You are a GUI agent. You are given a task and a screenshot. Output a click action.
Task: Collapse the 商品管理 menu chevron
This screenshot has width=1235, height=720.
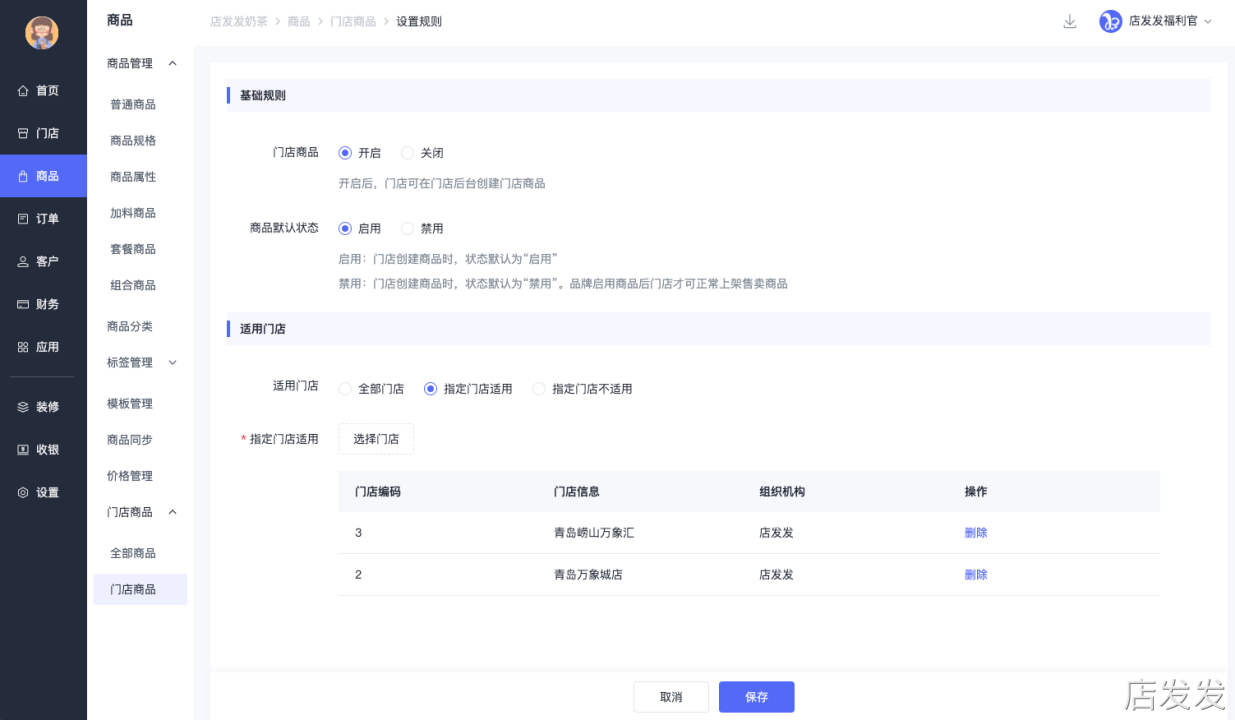coord(172,63)
